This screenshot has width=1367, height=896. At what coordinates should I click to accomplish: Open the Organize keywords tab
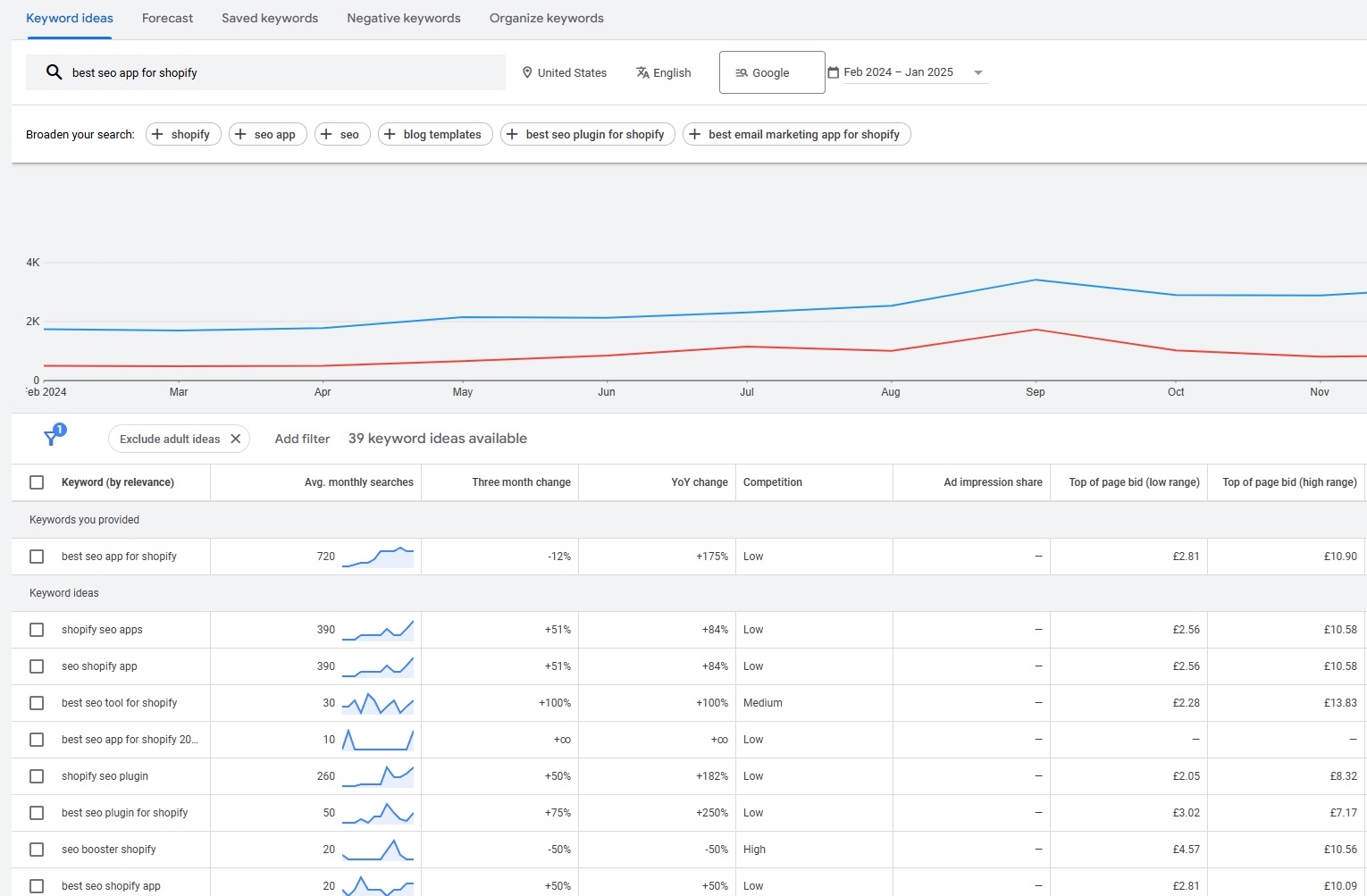tap(547, 18)
